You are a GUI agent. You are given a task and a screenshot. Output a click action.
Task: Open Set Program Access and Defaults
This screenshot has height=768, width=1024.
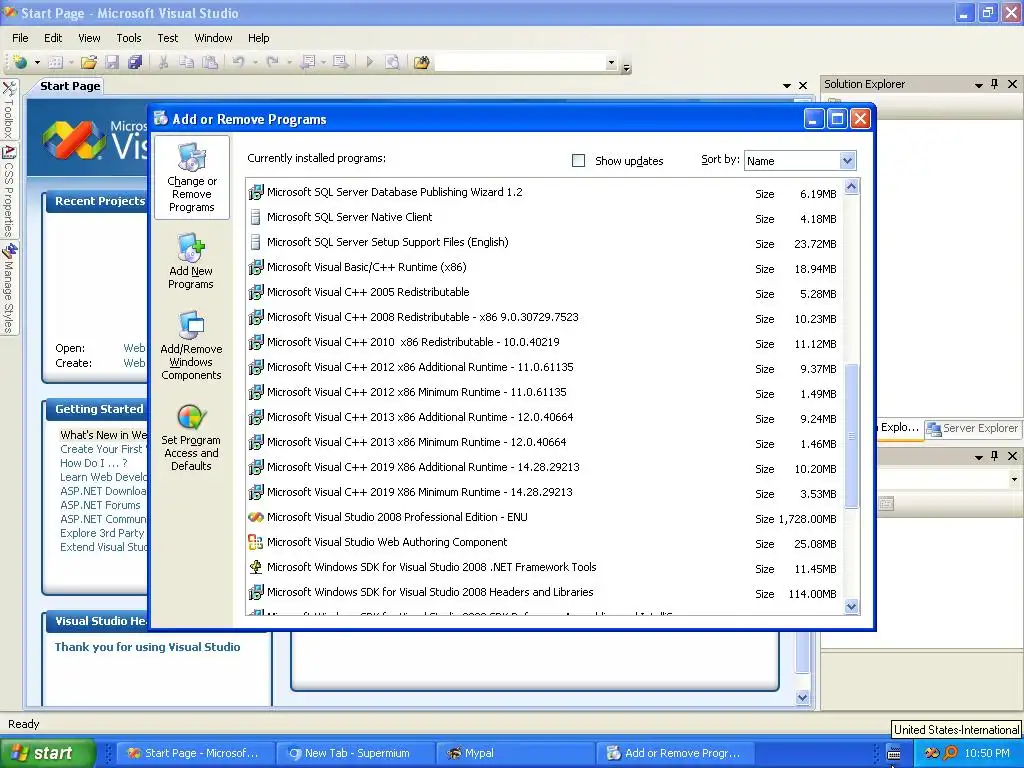(x=191, y=437)
